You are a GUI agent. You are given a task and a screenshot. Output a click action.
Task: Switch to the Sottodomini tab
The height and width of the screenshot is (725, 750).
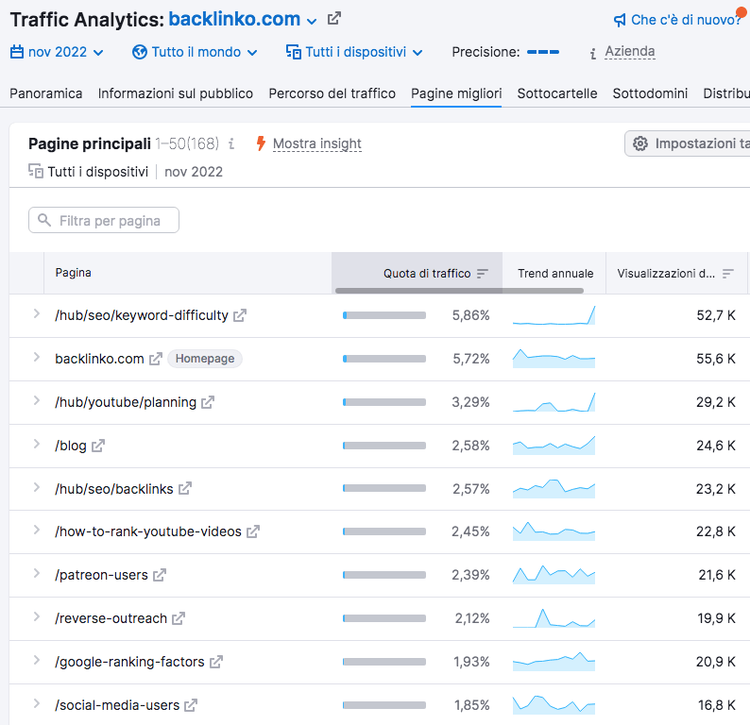[x=650, y=93]
